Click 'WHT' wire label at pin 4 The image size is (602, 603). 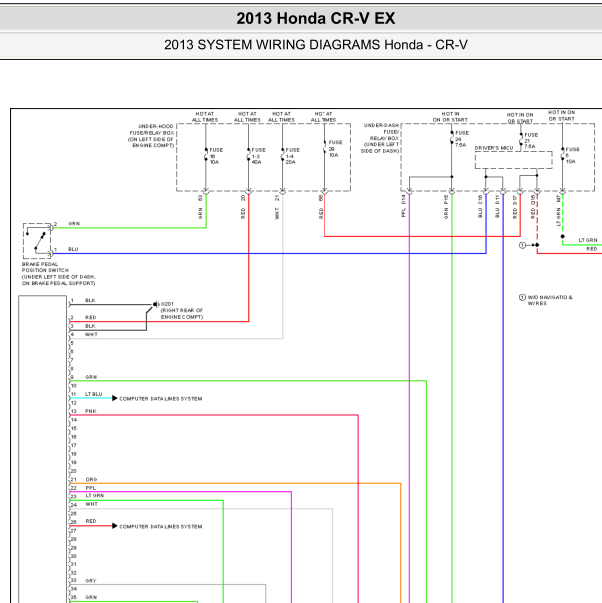pyautogui.click(x=91, y=335)
